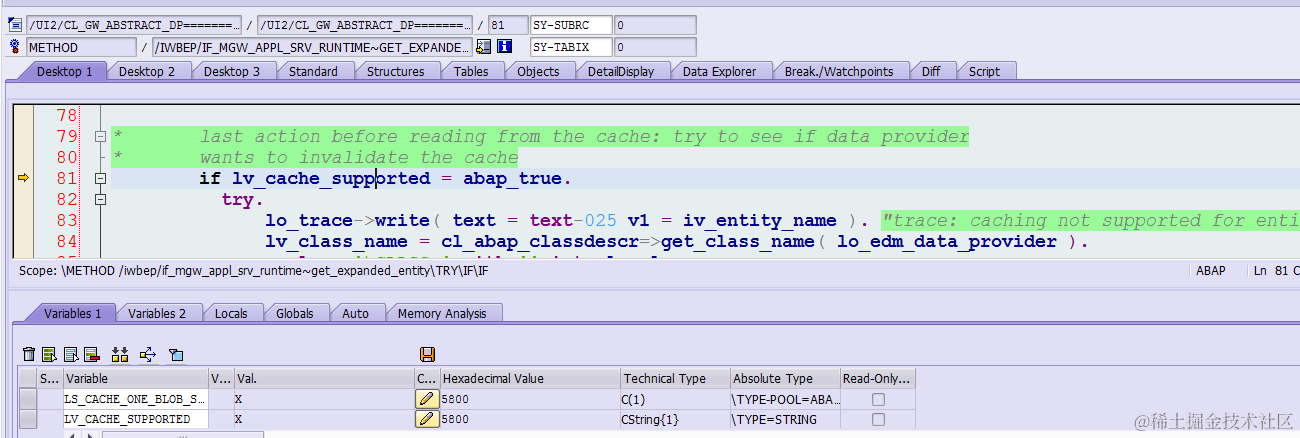1300x438 pixels.
Task: Open the Structures tab
Action: [395, 71]
